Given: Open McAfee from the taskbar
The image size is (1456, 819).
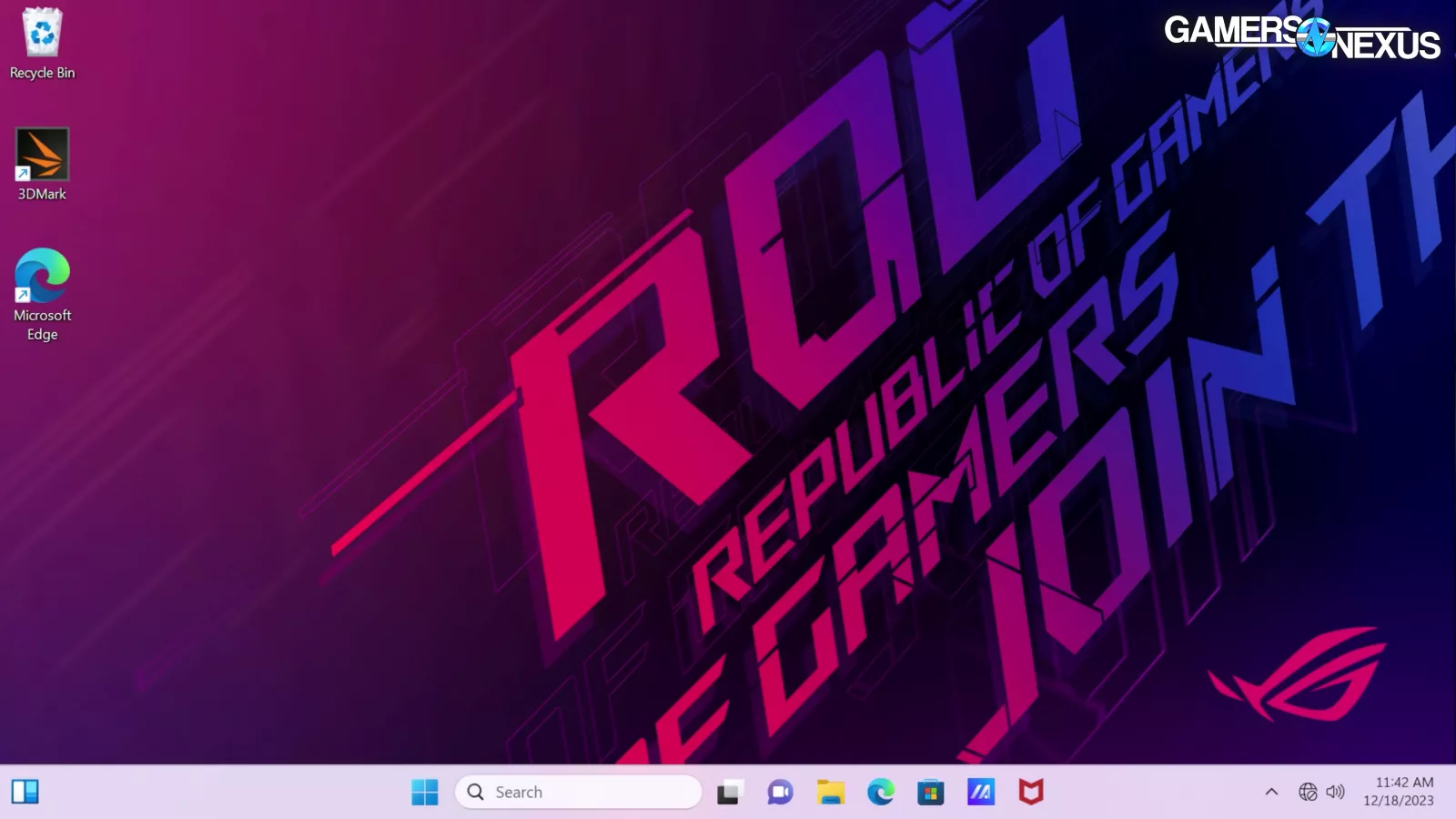Looking at the screenshot, I should coord(1030,792).
